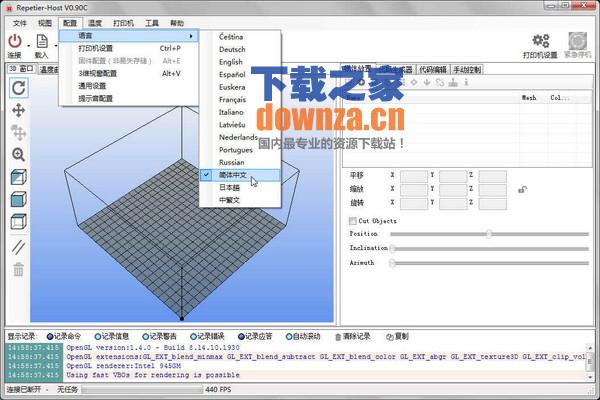
Task: Click the scale Y input field
Action: [453, 190]
